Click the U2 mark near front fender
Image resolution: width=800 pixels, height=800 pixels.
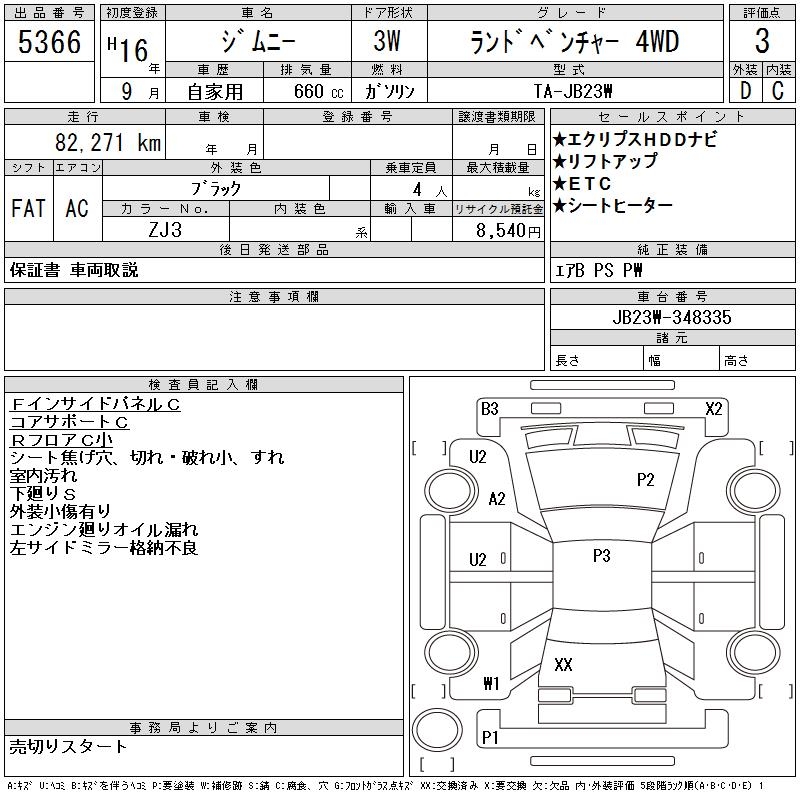pyautogui.click(x=478, y=457)
